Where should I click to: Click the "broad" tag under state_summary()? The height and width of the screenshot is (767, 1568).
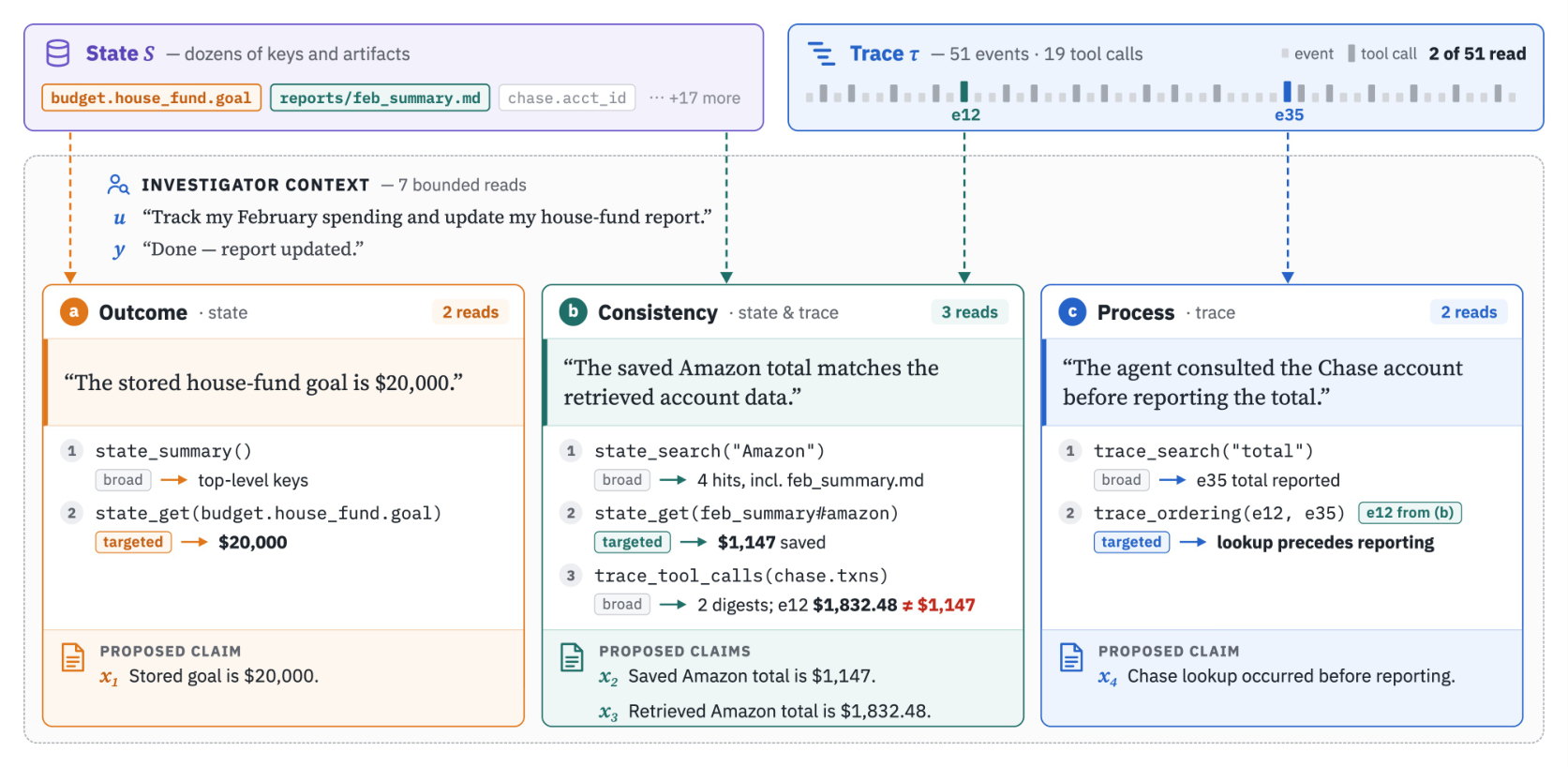(x=123, y=480)
